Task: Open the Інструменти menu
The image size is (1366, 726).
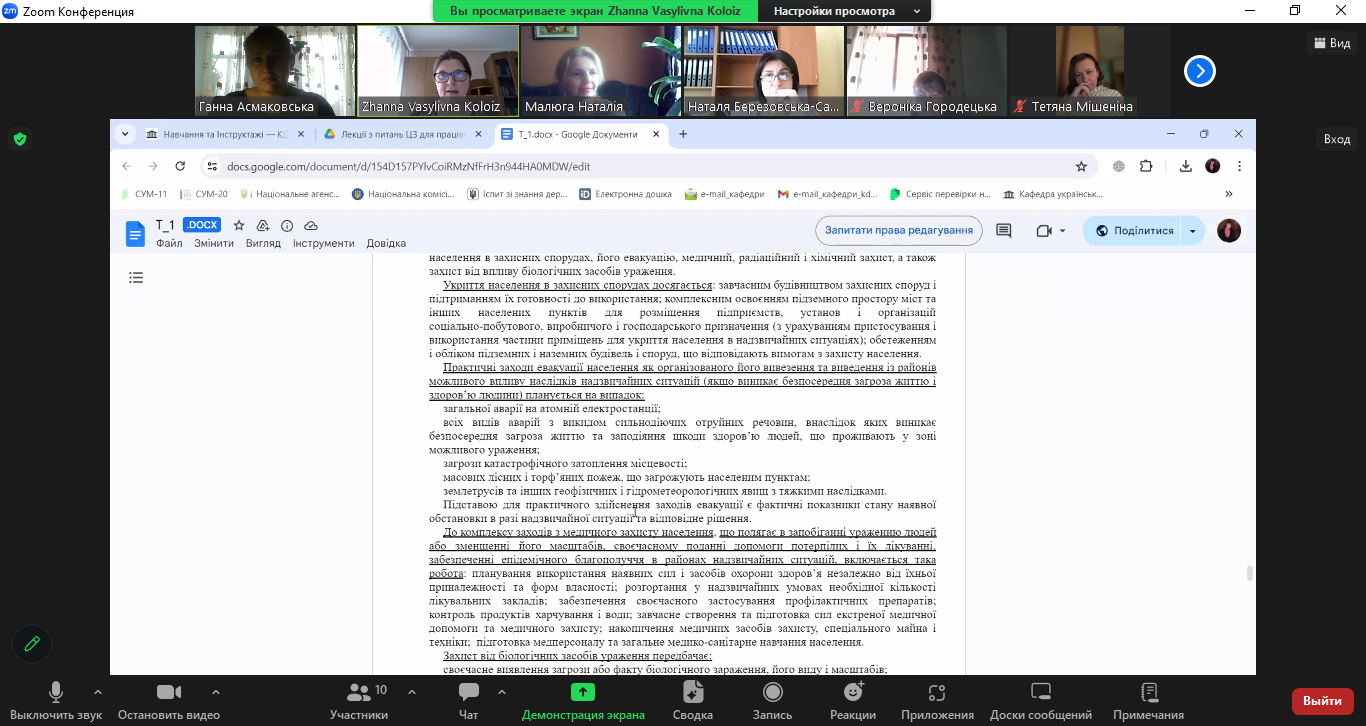Action: coord(323,243)
